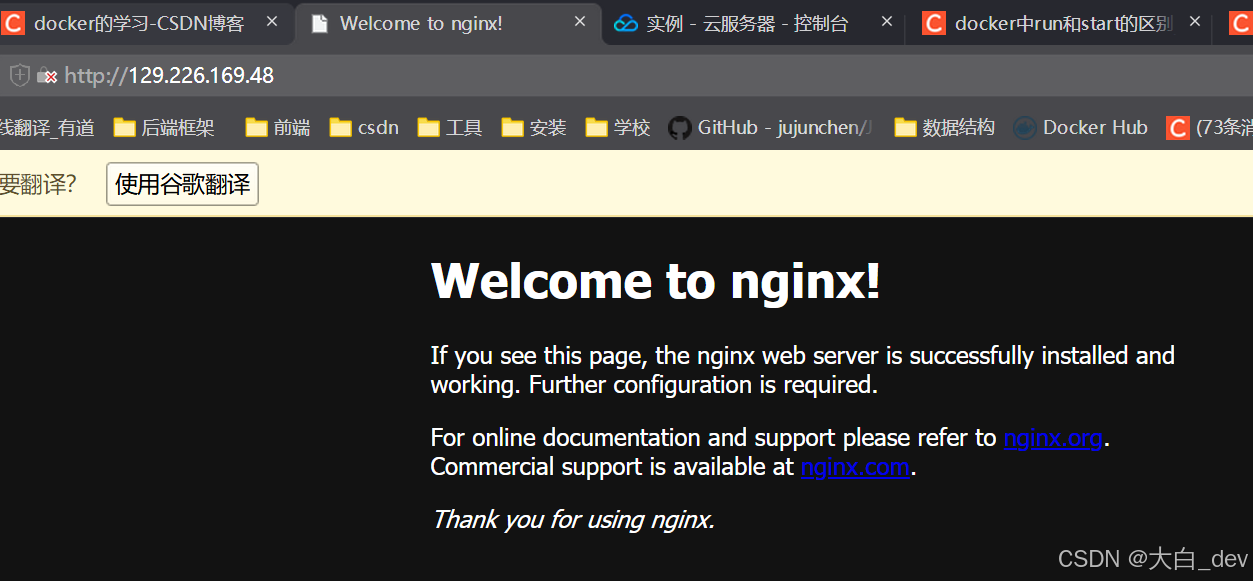Open the 后端框架 bookmark folder
This screenshot has height=581, width=1253.
tap(164, 127)
